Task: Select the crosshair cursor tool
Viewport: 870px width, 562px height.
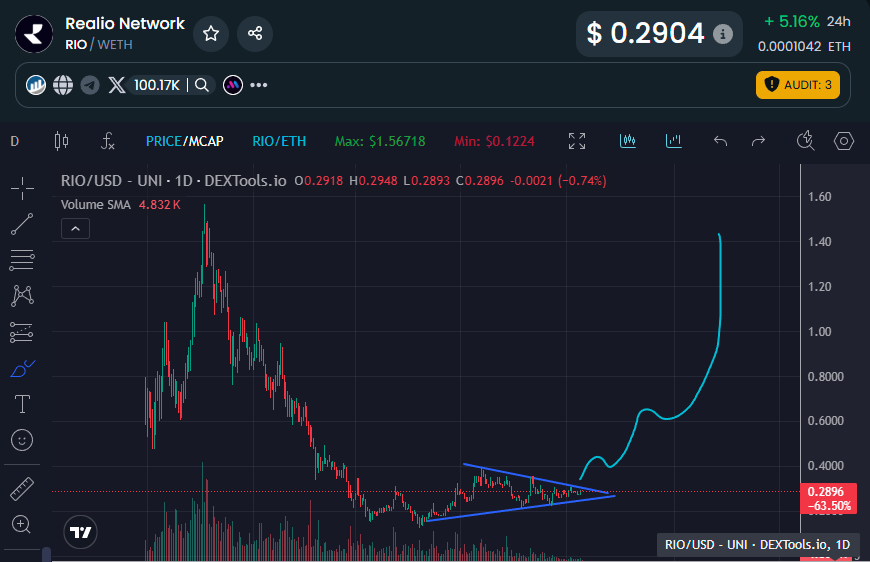Action: tap(22, 189)
